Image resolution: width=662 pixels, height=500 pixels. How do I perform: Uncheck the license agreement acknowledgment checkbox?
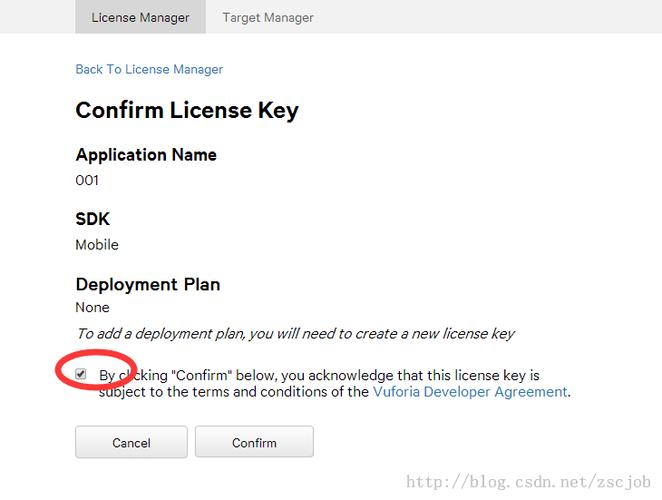click(x=80, y=374)
